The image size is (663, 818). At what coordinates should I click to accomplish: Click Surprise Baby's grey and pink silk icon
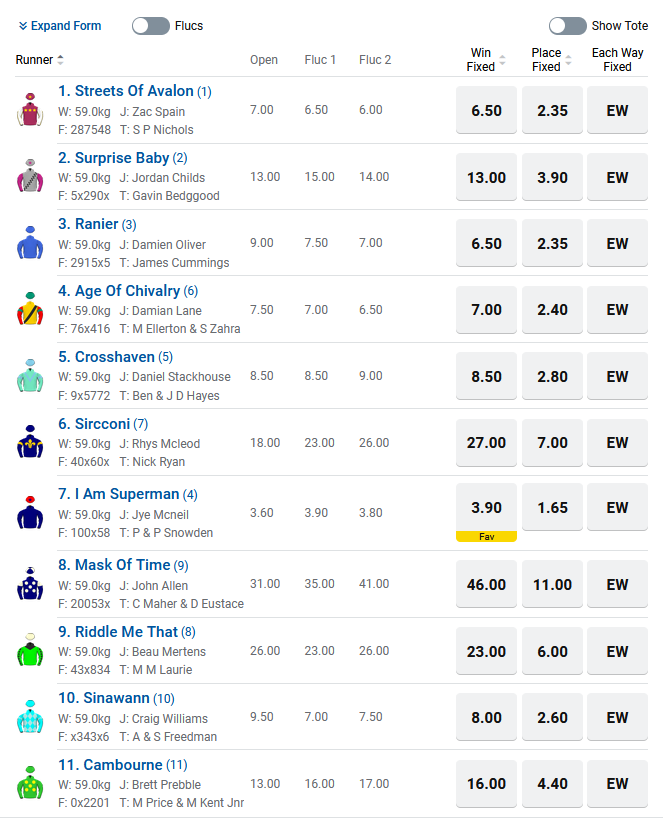(x=30, y=176)
